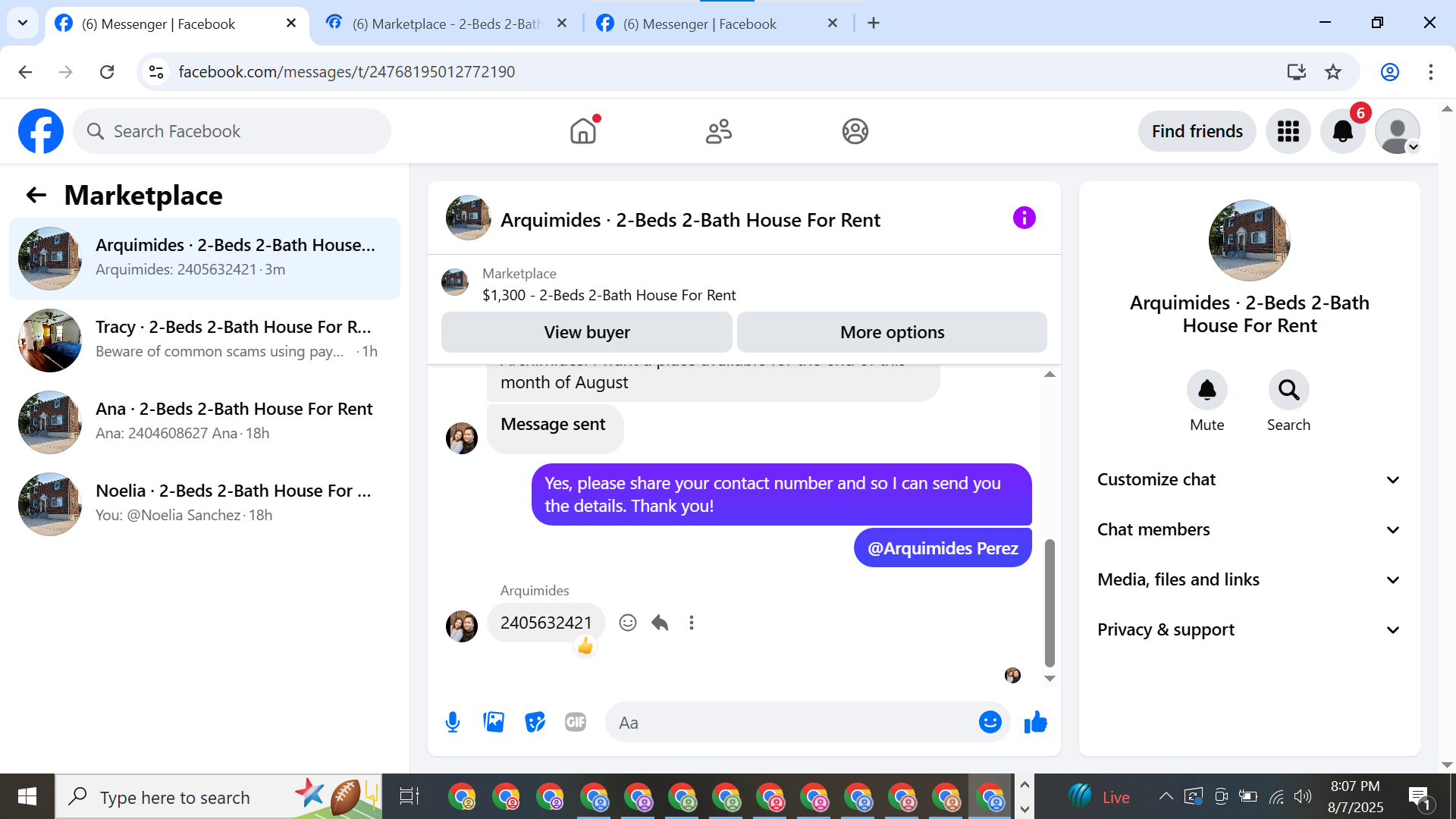
Task: Go back using the Marketplace back arrow
Action: coord(36,196)
